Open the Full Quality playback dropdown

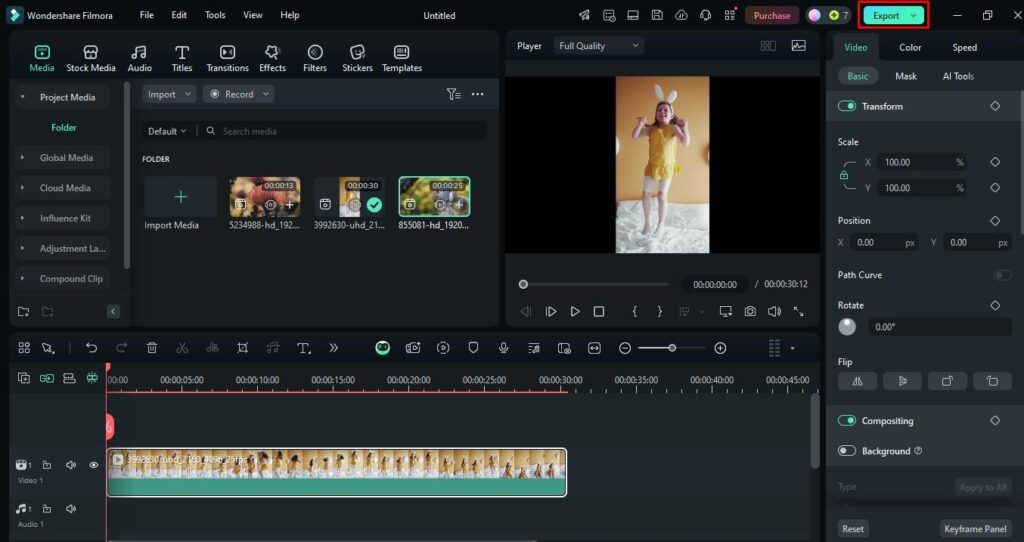[600, 46]
